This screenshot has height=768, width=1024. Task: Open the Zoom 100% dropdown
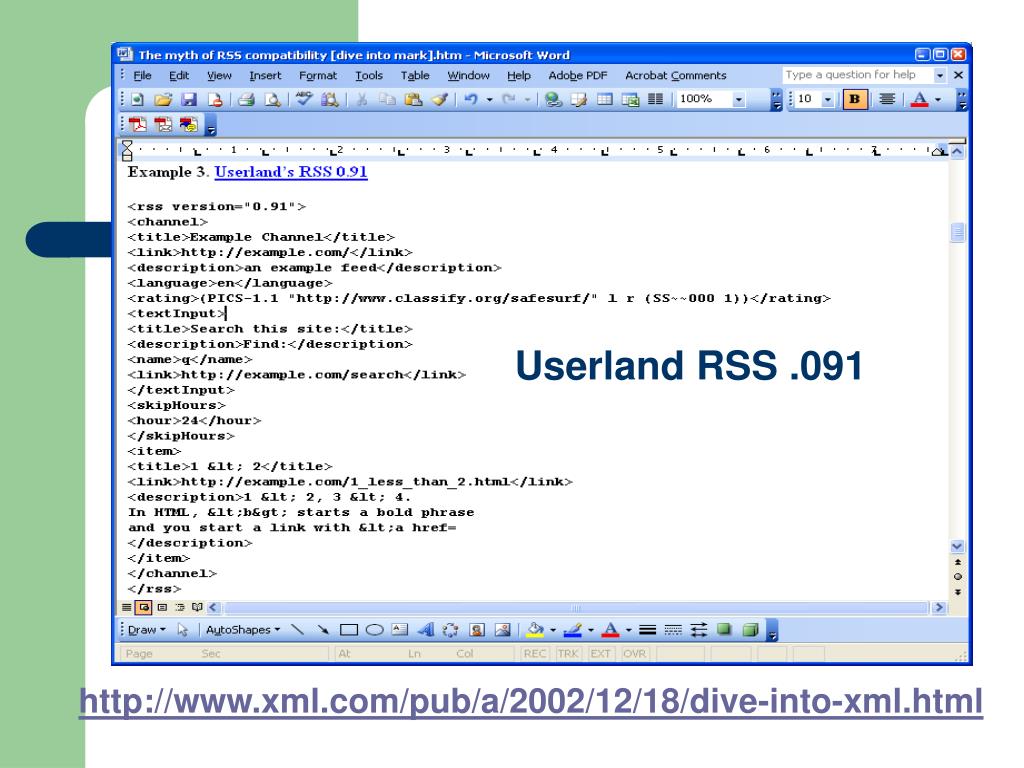pyautogui.click(x=739, y=99)
